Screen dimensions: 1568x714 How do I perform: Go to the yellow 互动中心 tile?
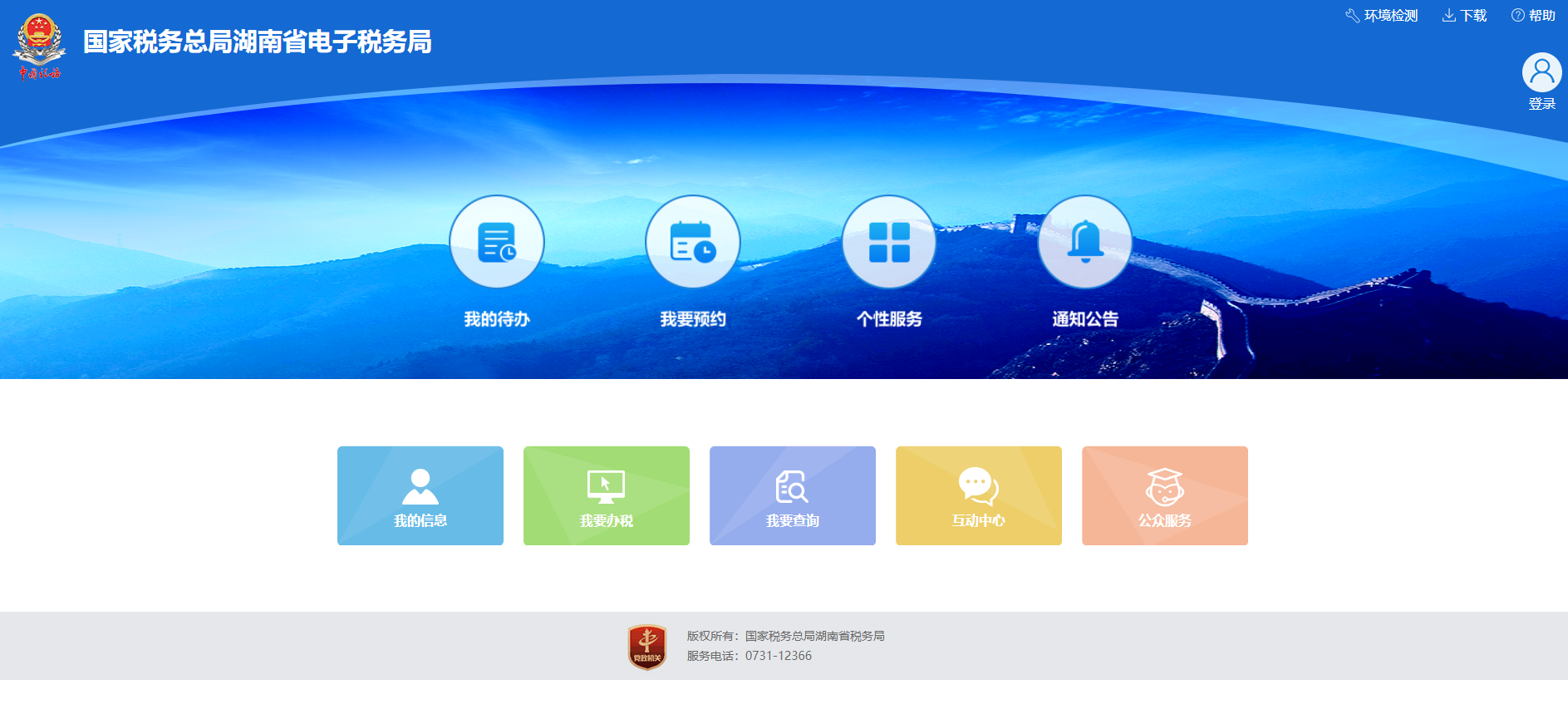pos(979,495)
